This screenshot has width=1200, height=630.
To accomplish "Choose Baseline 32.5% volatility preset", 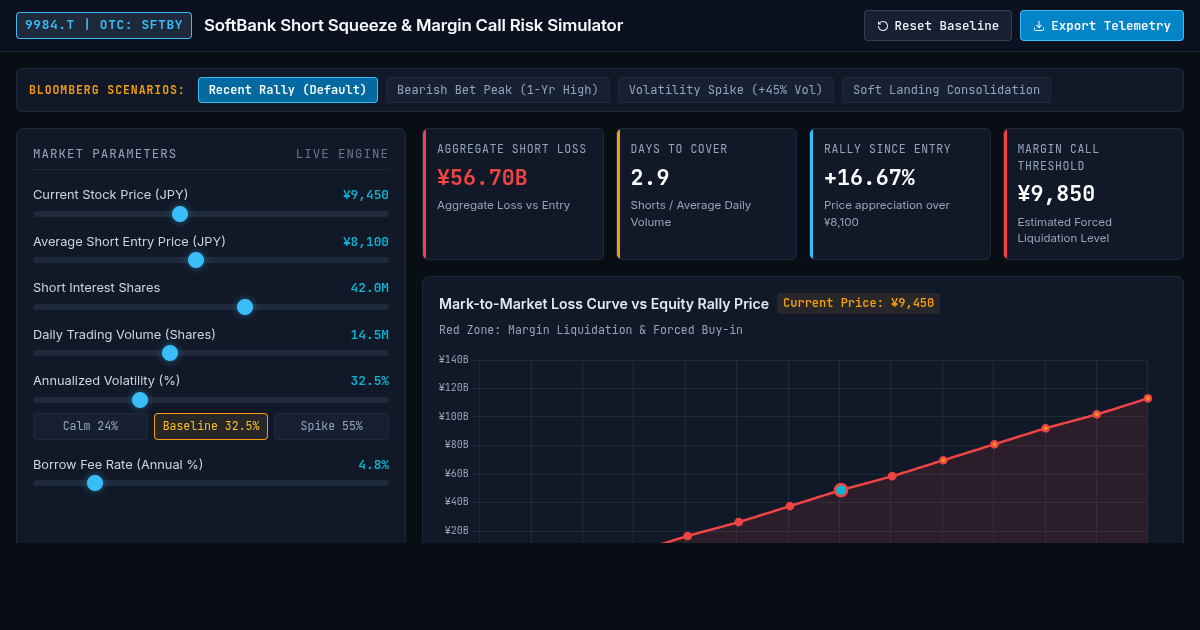I will [211, 426].
